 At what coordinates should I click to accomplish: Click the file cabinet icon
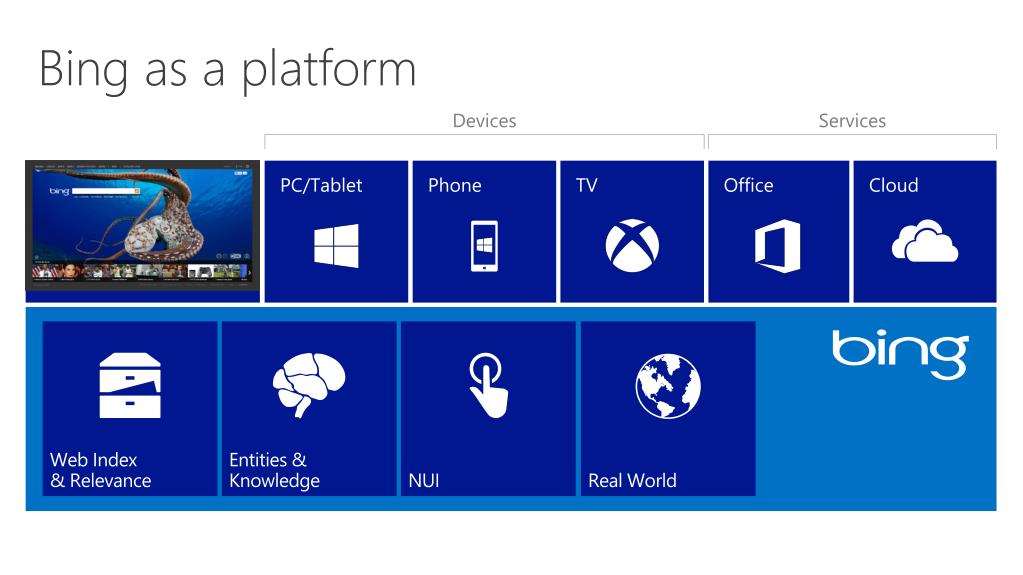[130, 385]
